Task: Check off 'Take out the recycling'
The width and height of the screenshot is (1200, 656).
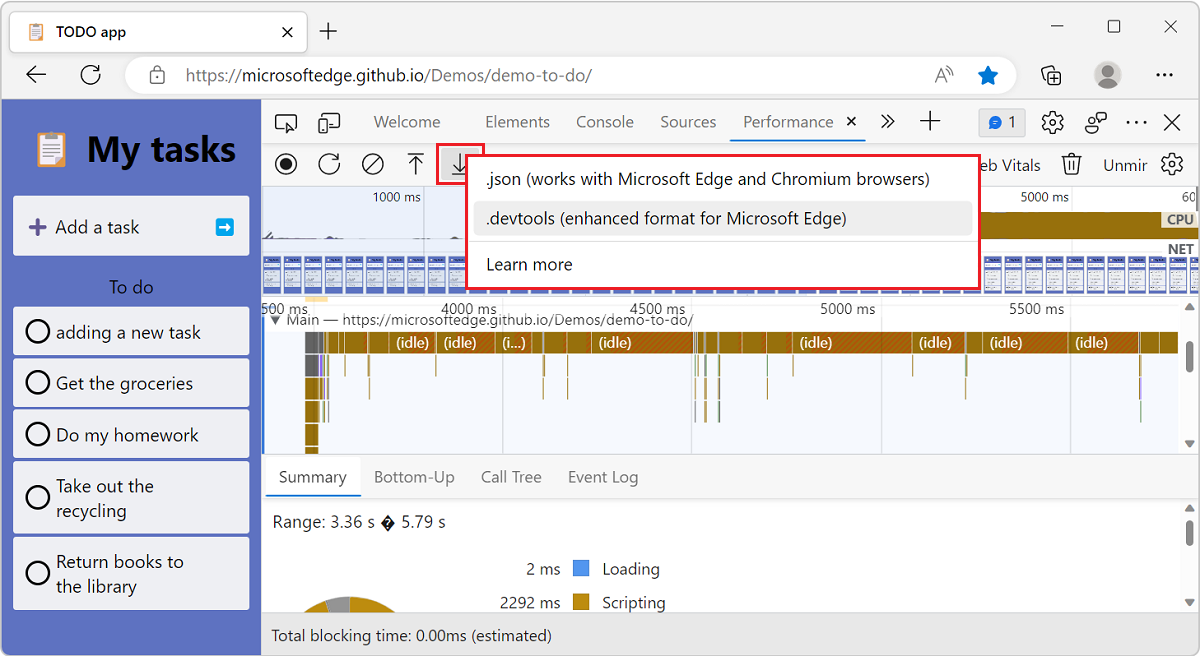Action: [38, 498]
